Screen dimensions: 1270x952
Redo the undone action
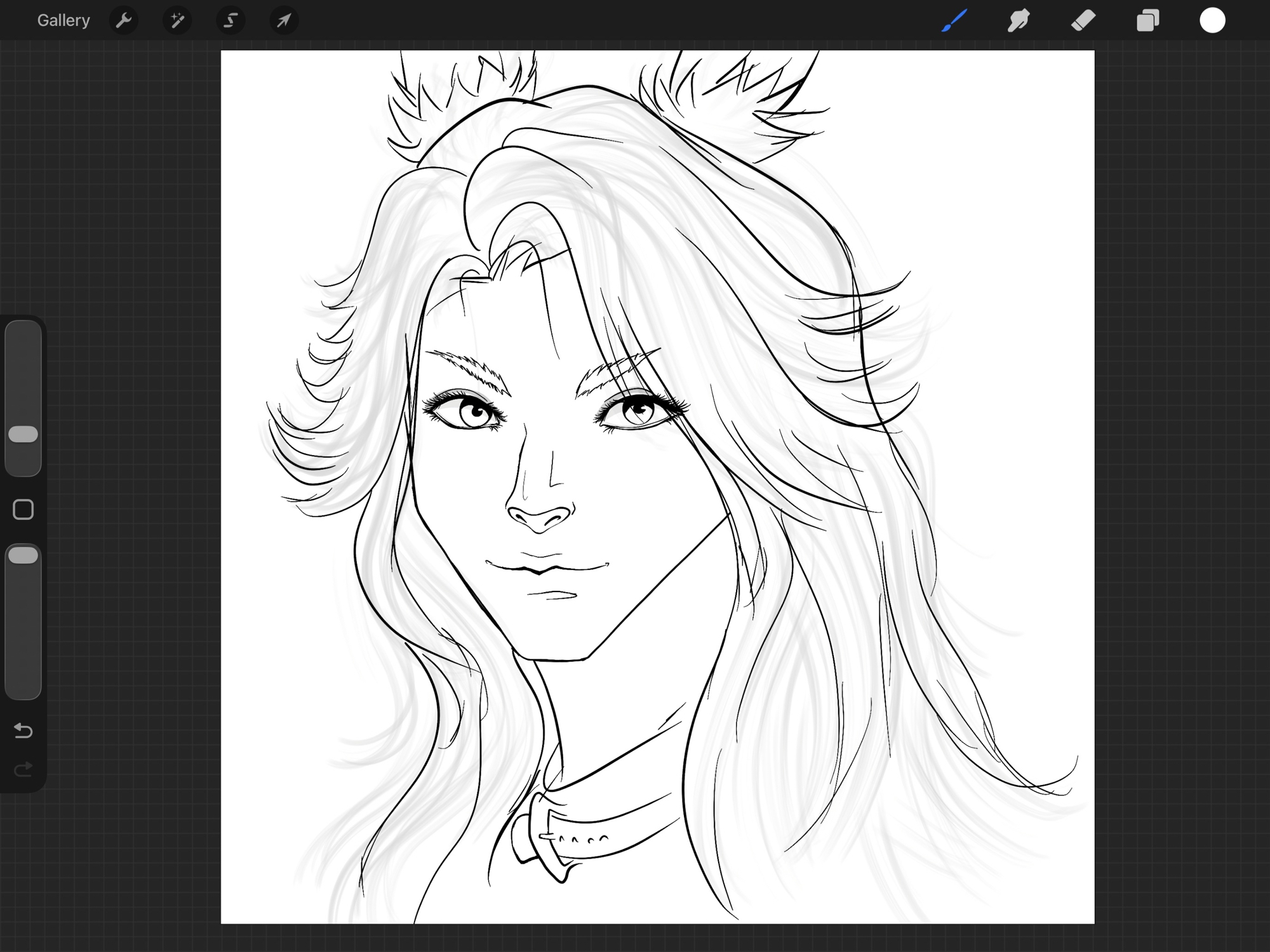pos(23,770)
